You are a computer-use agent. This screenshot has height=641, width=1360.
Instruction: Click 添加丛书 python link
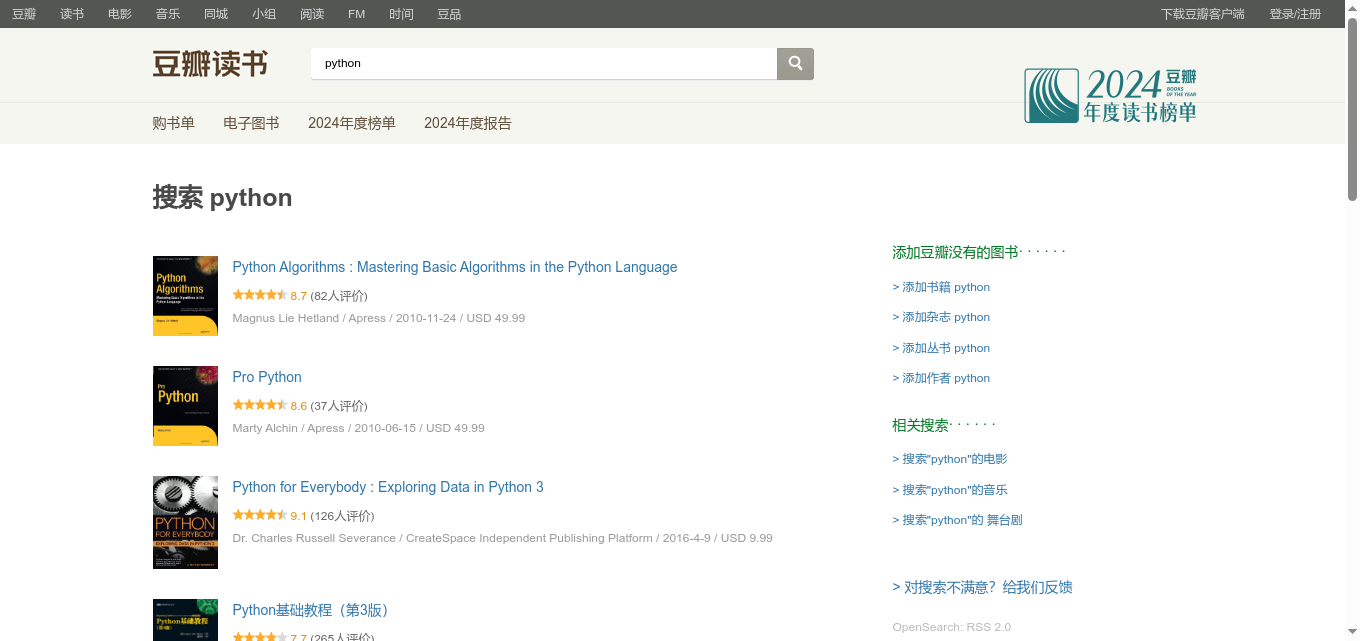click(941, 348)
